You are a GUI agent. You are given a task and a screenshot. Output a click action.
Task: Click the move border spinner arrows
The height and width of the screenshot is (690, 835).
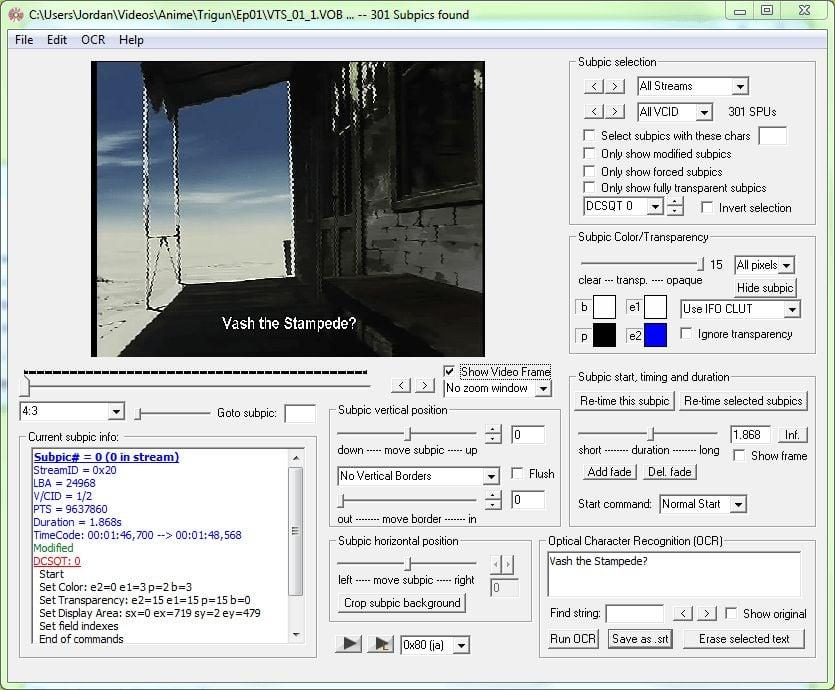pos(493,500)
